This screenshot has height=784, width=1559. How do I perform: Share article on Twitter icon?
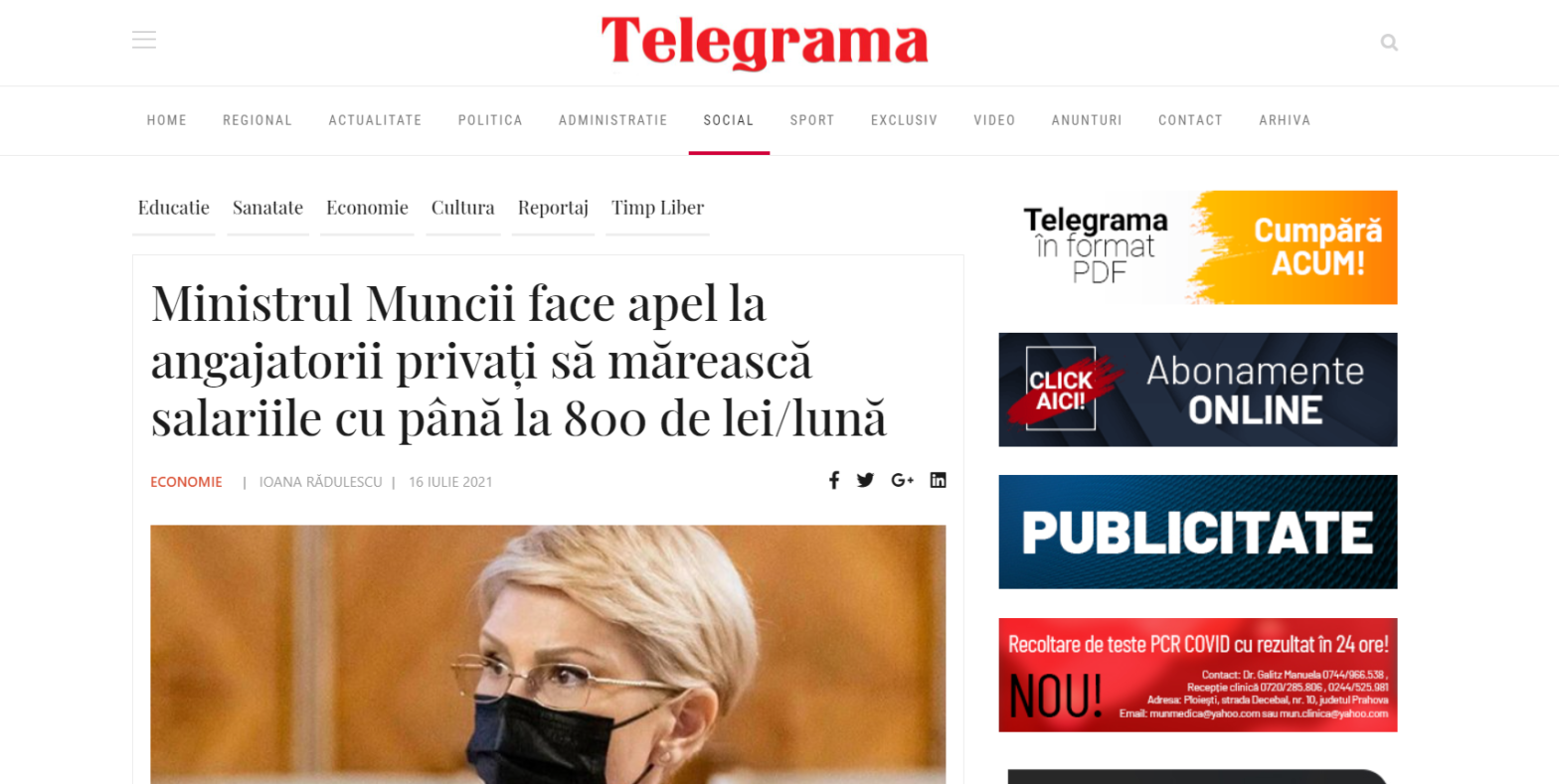(x=866, y=481)
